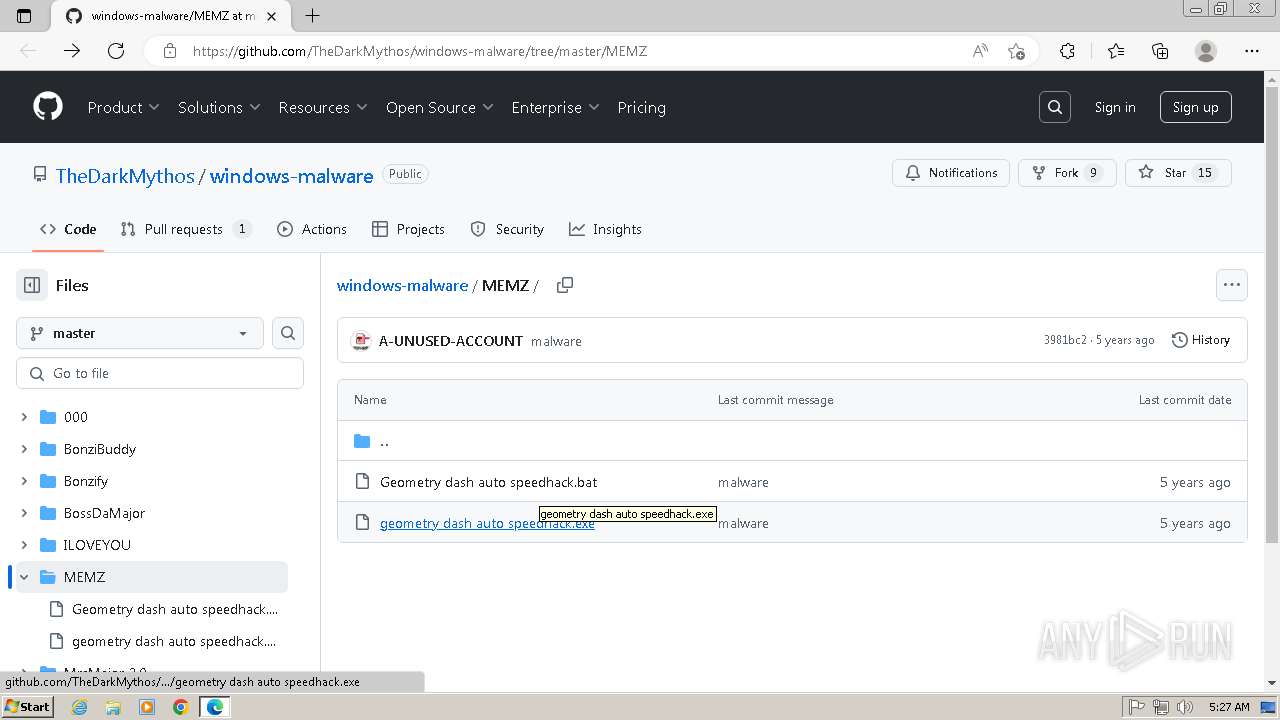Click the Read aloud icon in address bar
This screenshot has height=720, width=1280.
[980, 51]
